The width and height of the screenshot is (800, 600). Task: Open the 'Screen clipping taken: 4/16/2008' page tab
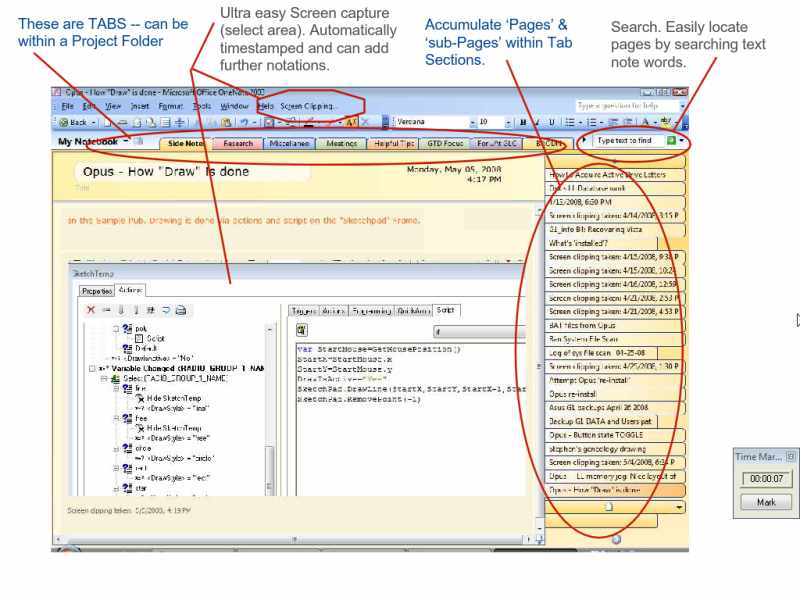[614, 284]
